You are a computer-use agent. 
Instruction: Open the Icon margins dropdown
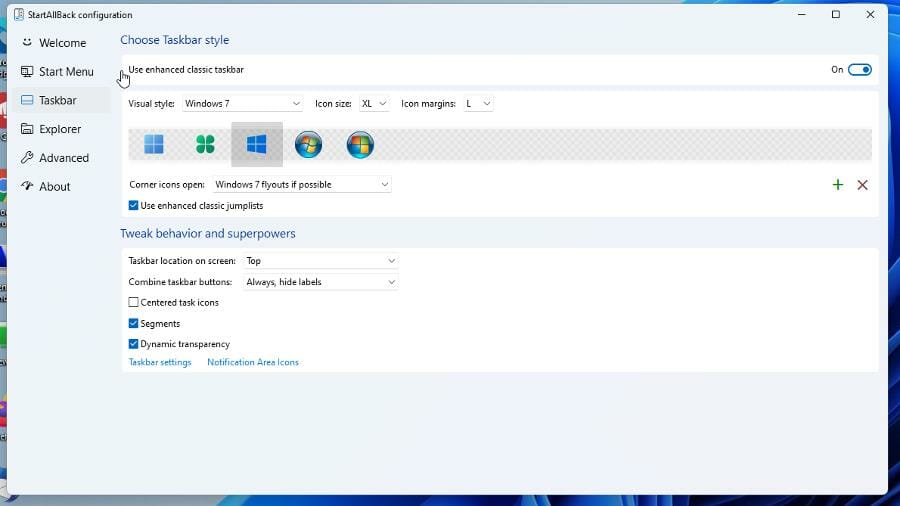478,104
